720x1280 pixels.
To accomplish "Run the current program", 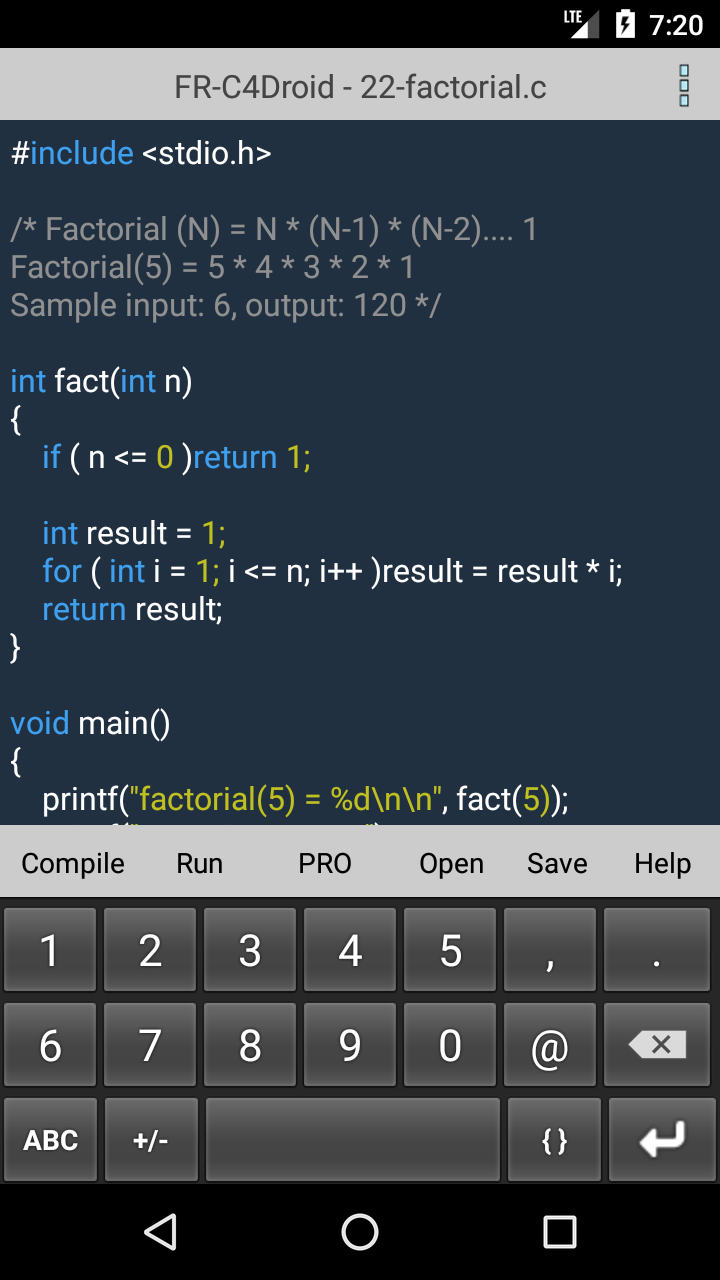I will pos(199,864).
